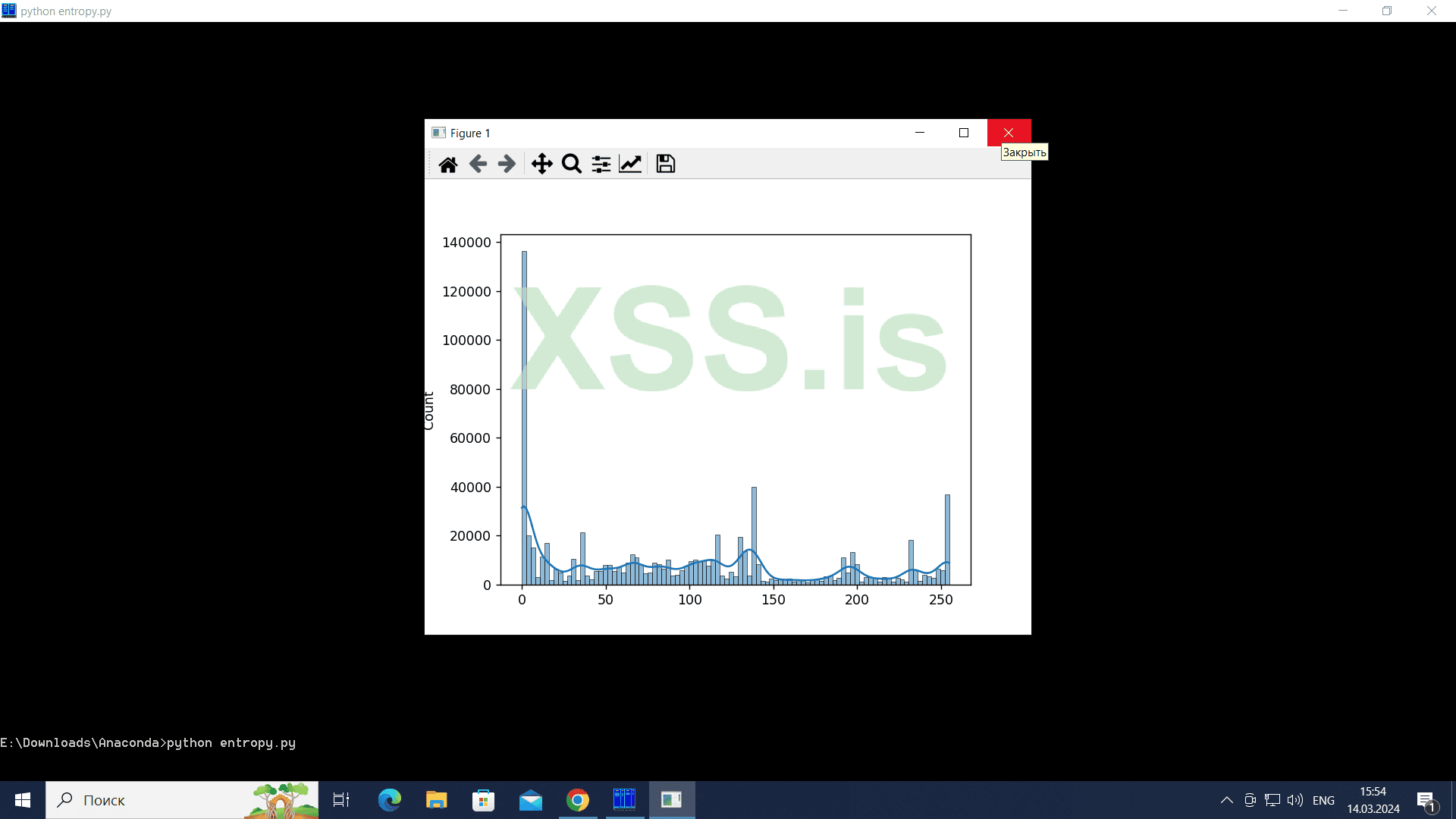Click the Home reset view icon
The height and width of the screenshot is (819, 1456).
(448, 164)
